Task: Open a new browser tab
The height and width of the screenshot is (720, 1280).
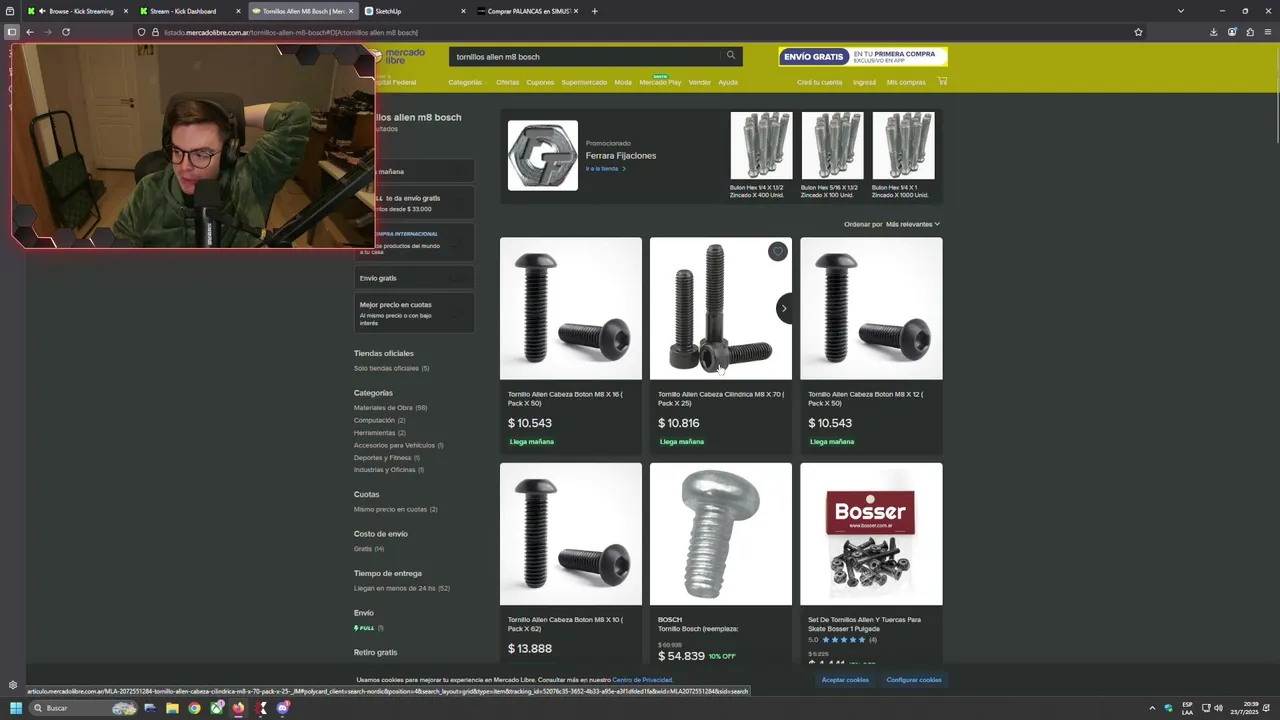Action: click(x=594, y=11)
